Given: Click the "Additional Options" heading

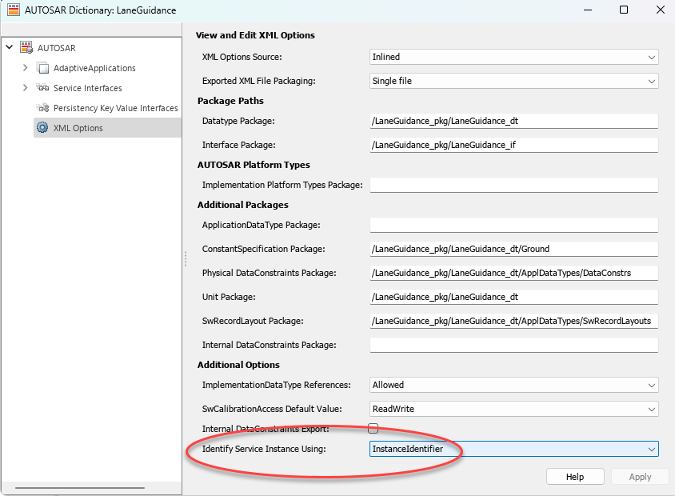Looking at the screenshot, I should click(238, 365).
